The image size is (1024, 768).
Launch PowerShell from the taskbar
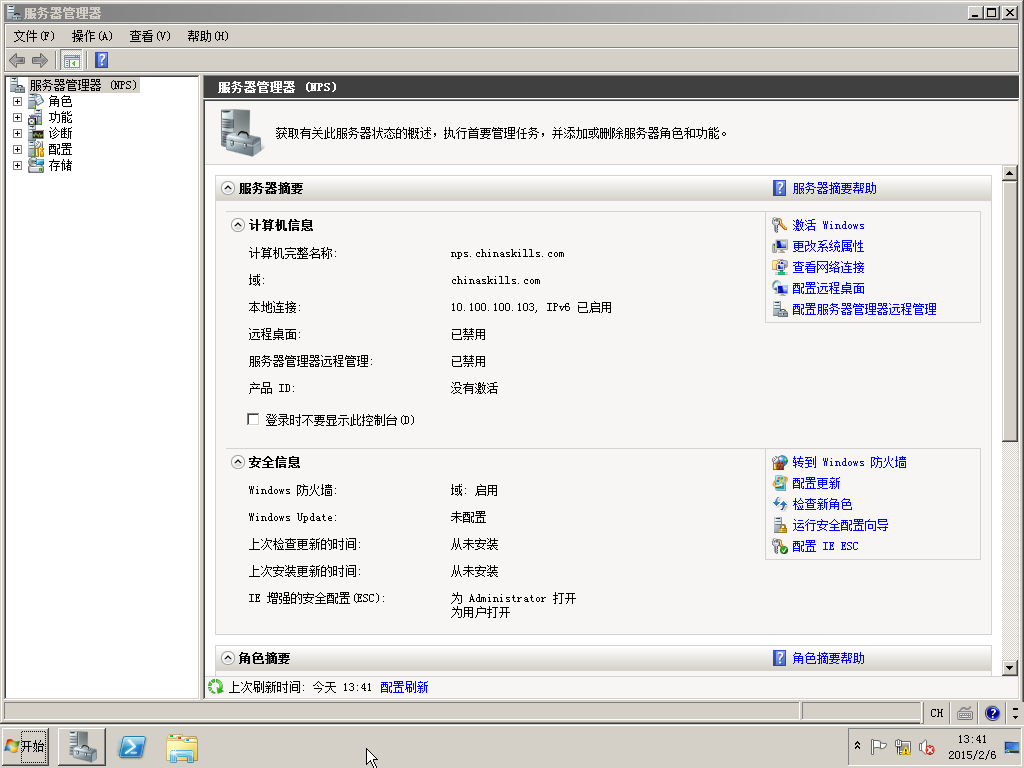coord(132,747)
